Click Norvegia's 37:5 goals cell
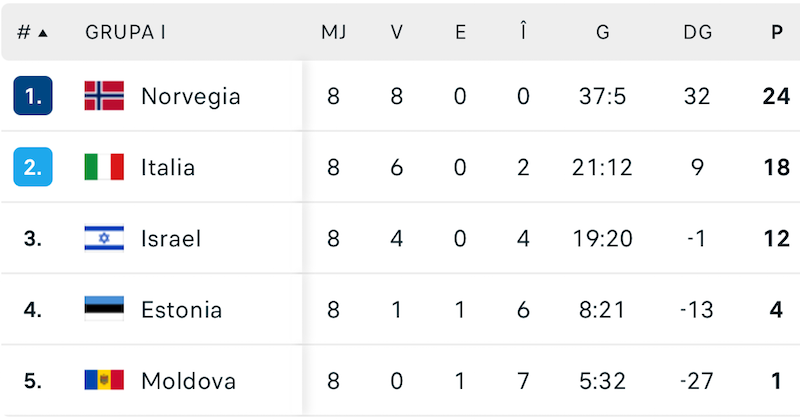The height and width of the screenshot is (420, 800). pyautogui.click(x=602, y=96)
